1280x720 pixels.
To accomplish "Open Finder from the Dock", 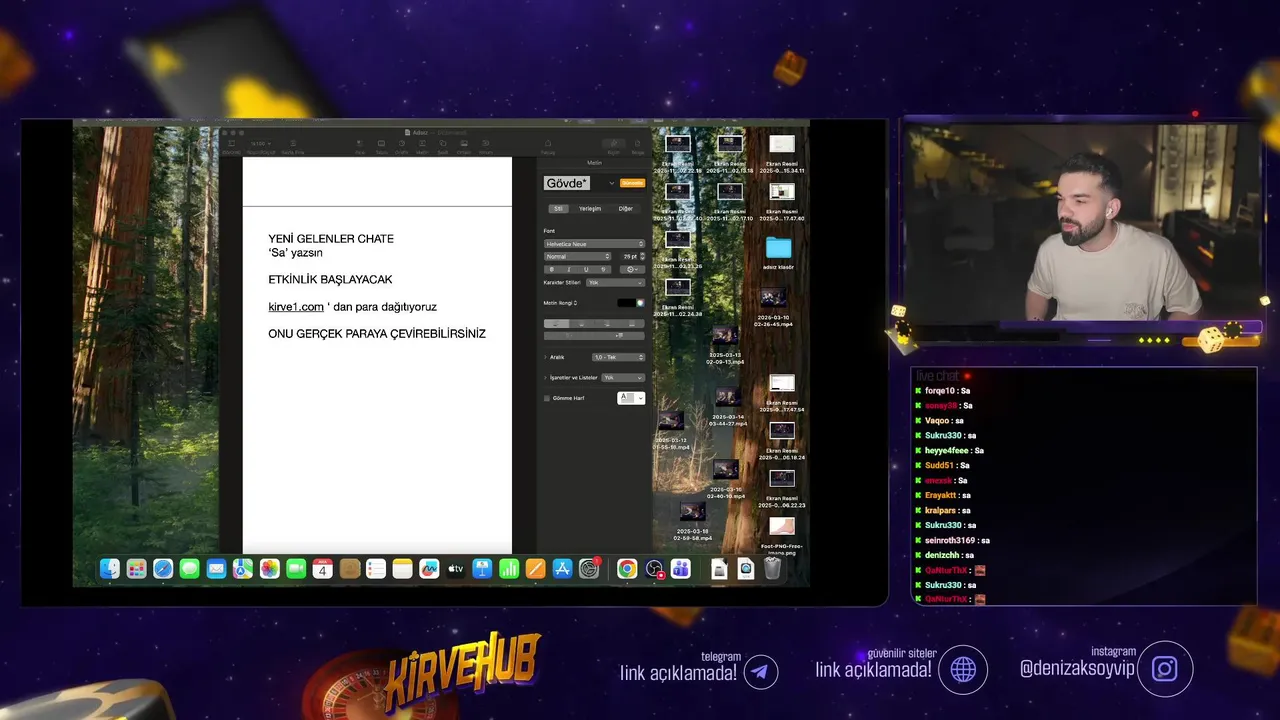I will [x=110, y=569].
